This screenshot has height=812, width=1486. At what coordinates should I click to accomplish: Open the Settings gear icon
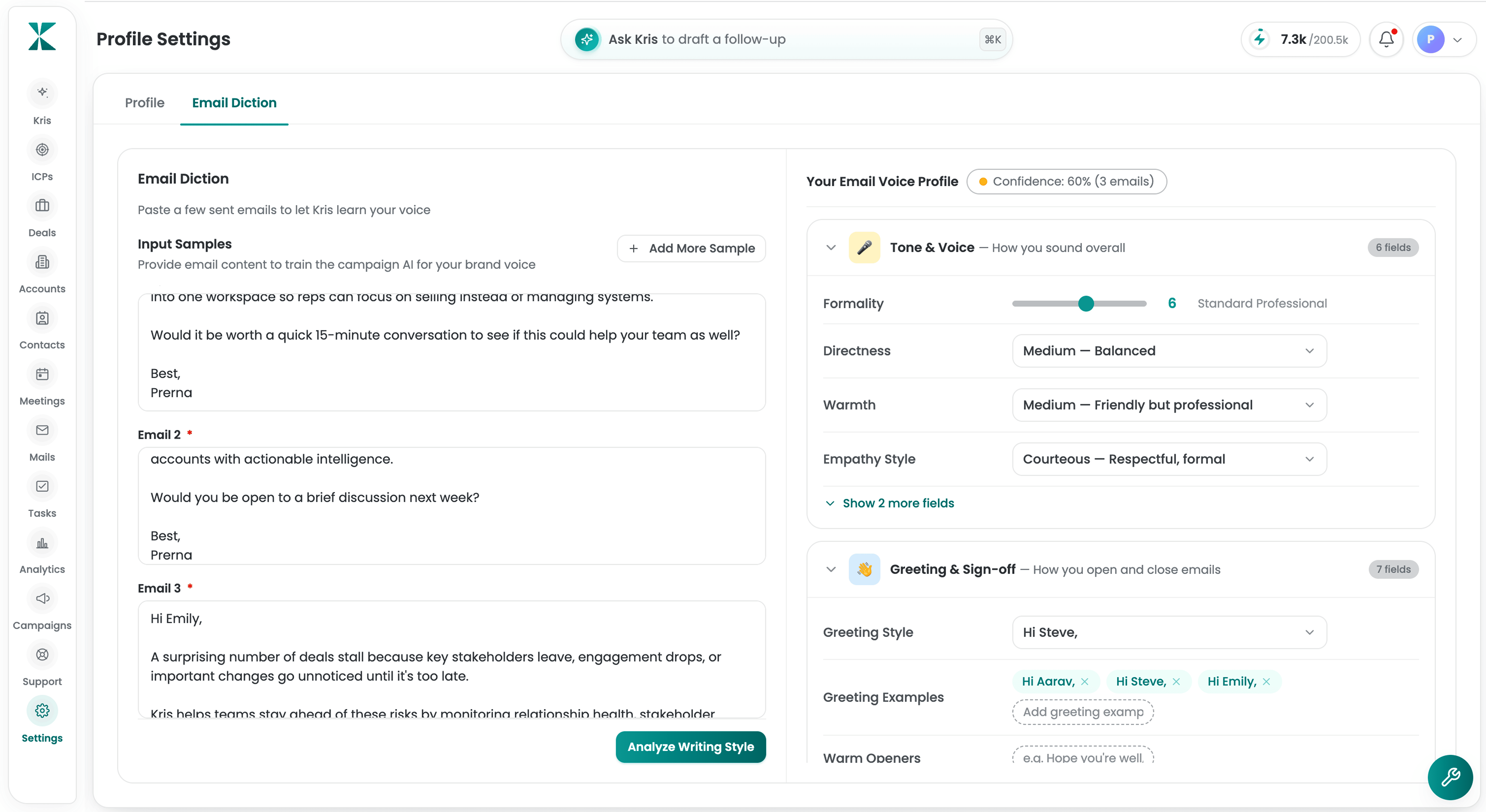[42, 711]
